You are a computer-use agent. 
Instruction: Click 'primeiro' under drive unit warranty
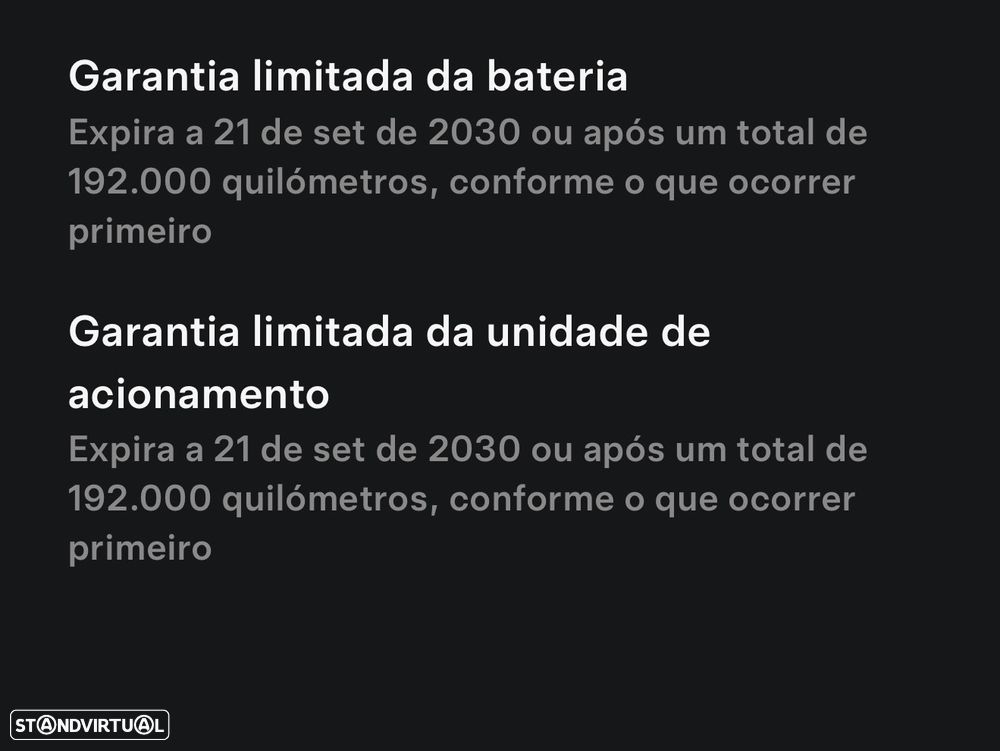click(140, 548)
